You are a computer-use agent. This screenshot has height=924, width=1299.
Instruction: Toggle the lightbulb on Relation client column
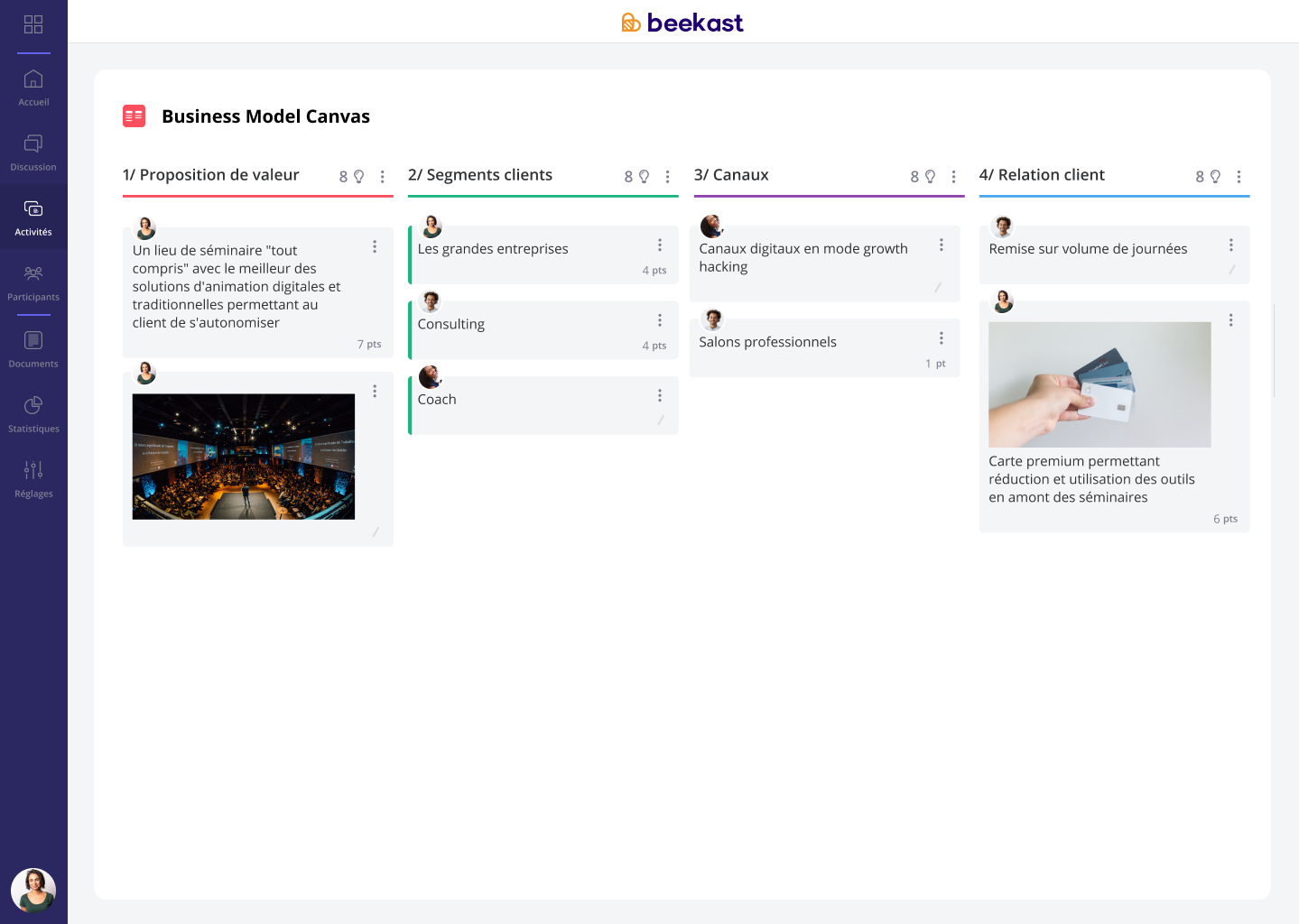click(x=1216, y=176)
